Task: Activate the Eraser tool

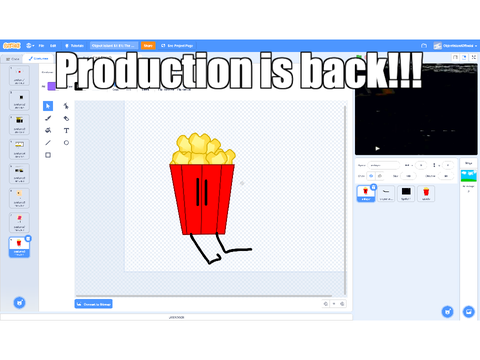Action: pos(66,118)
